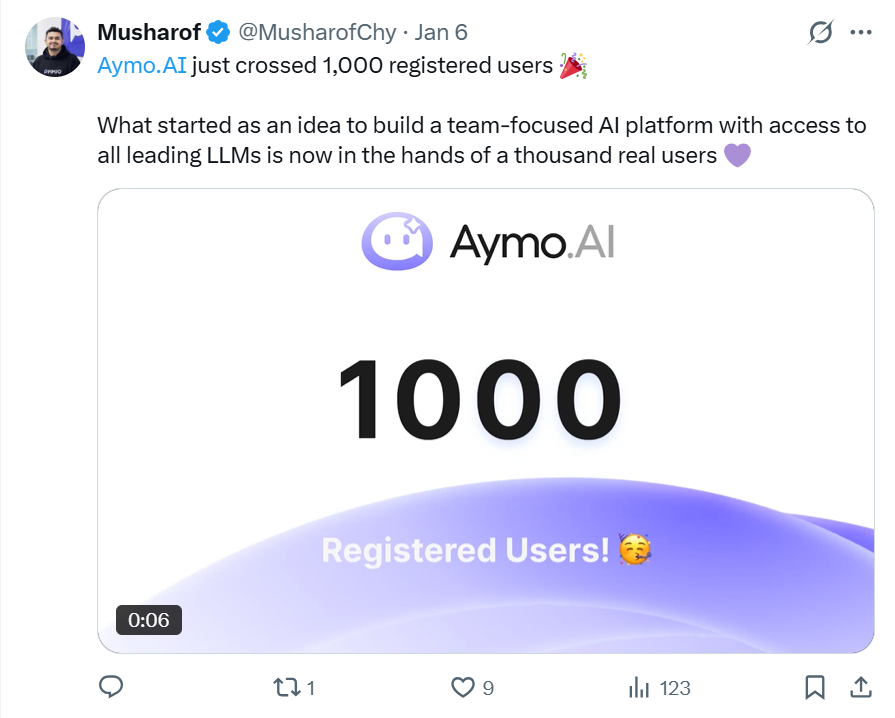
Task: Click the reply count area
Action: pyautogui.click(x=111, y=687)
